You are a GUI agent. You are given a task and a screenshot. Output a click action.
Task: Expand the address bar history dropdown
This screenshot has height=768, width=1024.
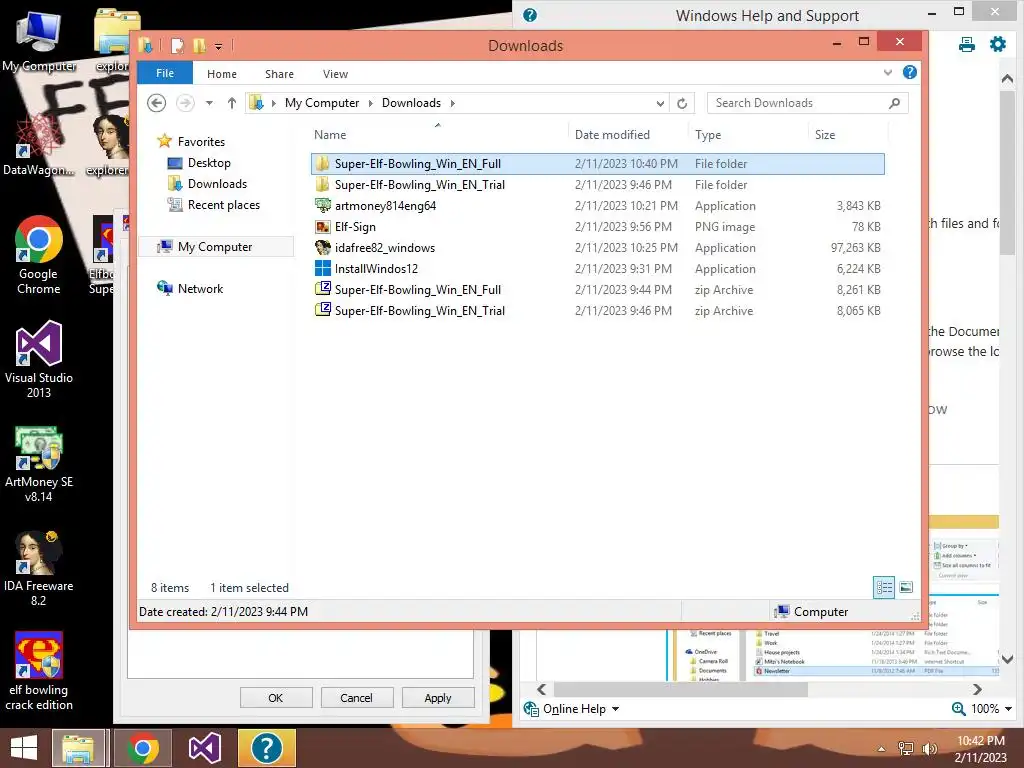coord(660,103)
